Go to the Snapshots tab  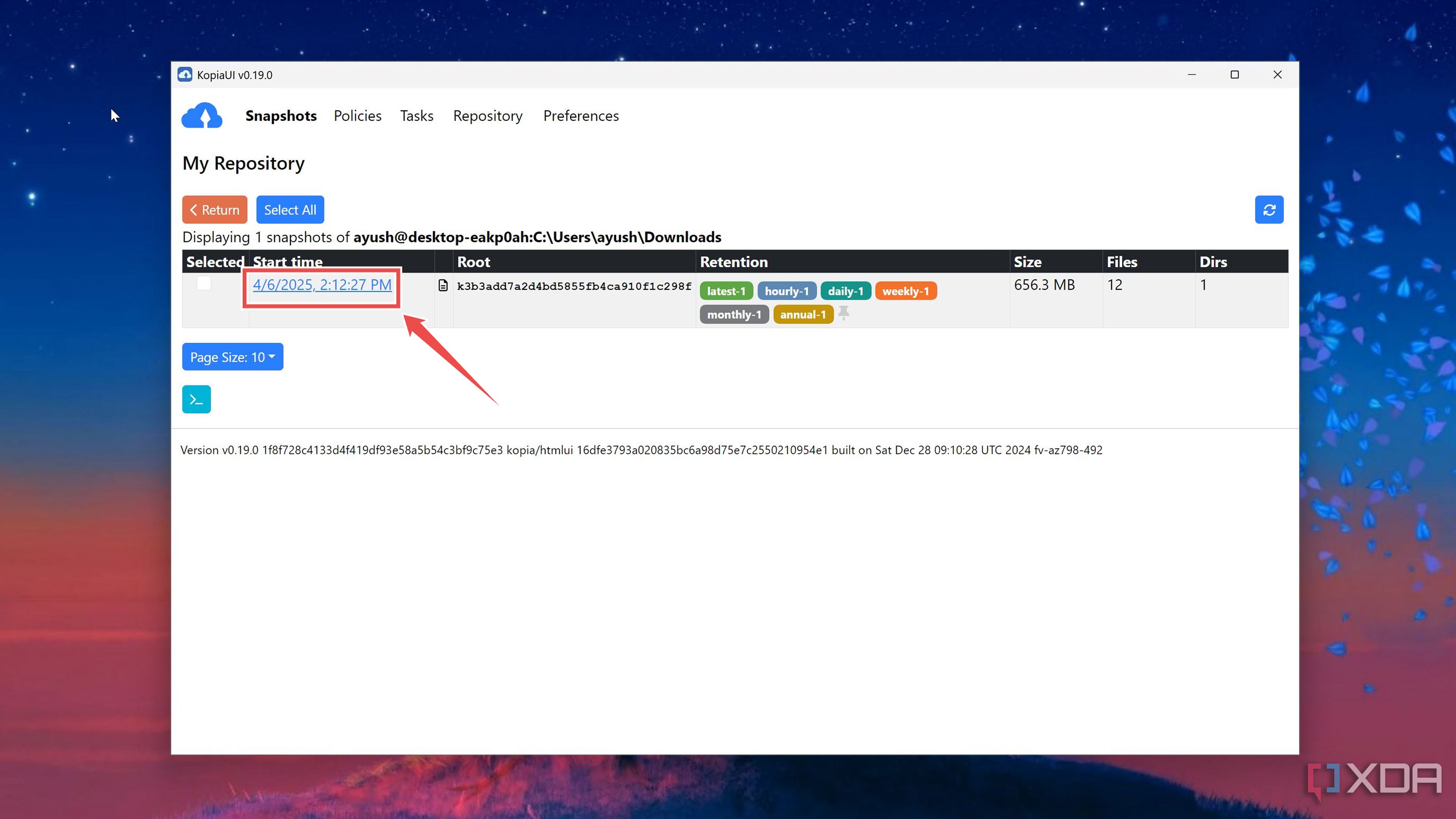pos(281,115)
